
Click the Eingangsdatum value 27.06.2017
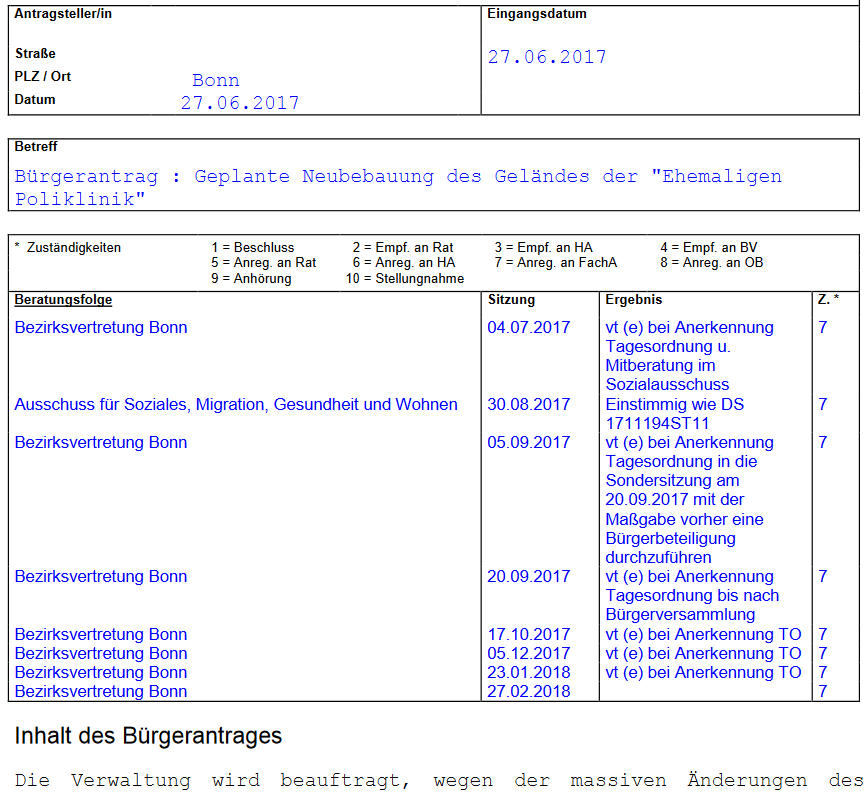click(x=547, y=57)
